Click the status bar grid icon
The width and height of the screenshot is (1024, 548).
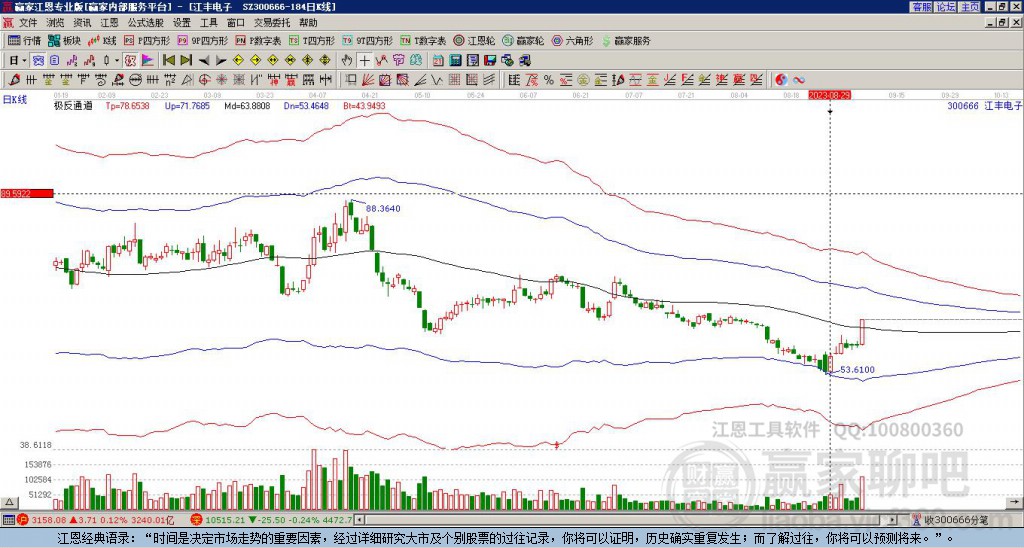pyautogui.click(x=8, y=520)
